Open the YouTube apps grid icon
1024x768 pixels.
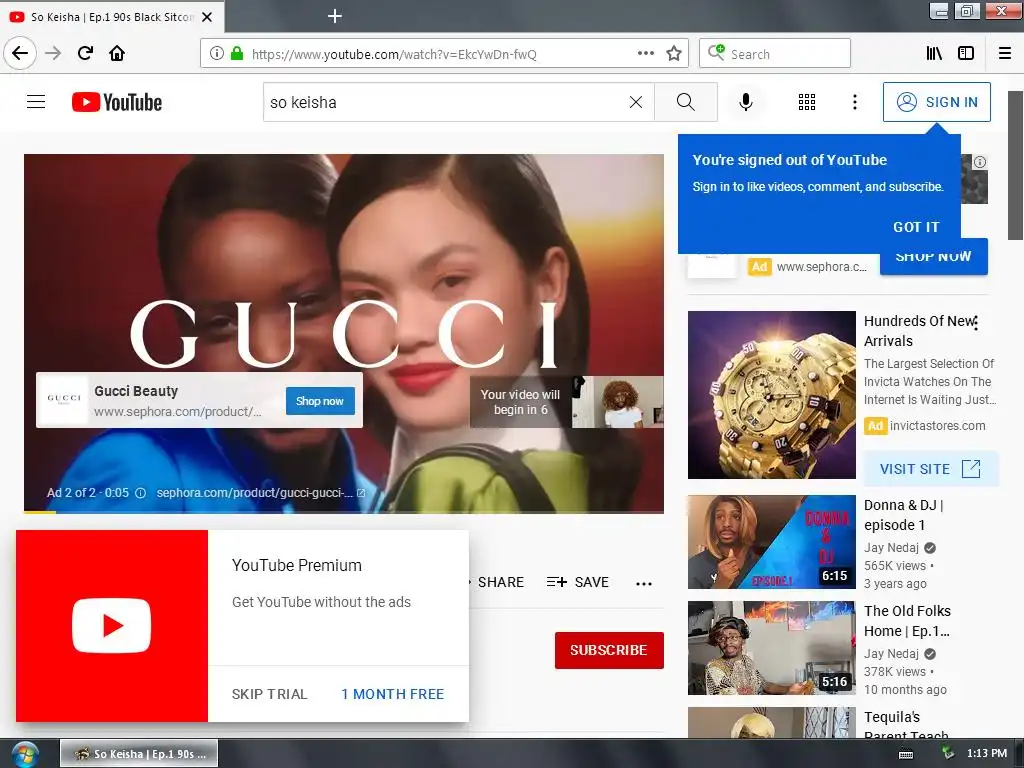click(807, 102)
